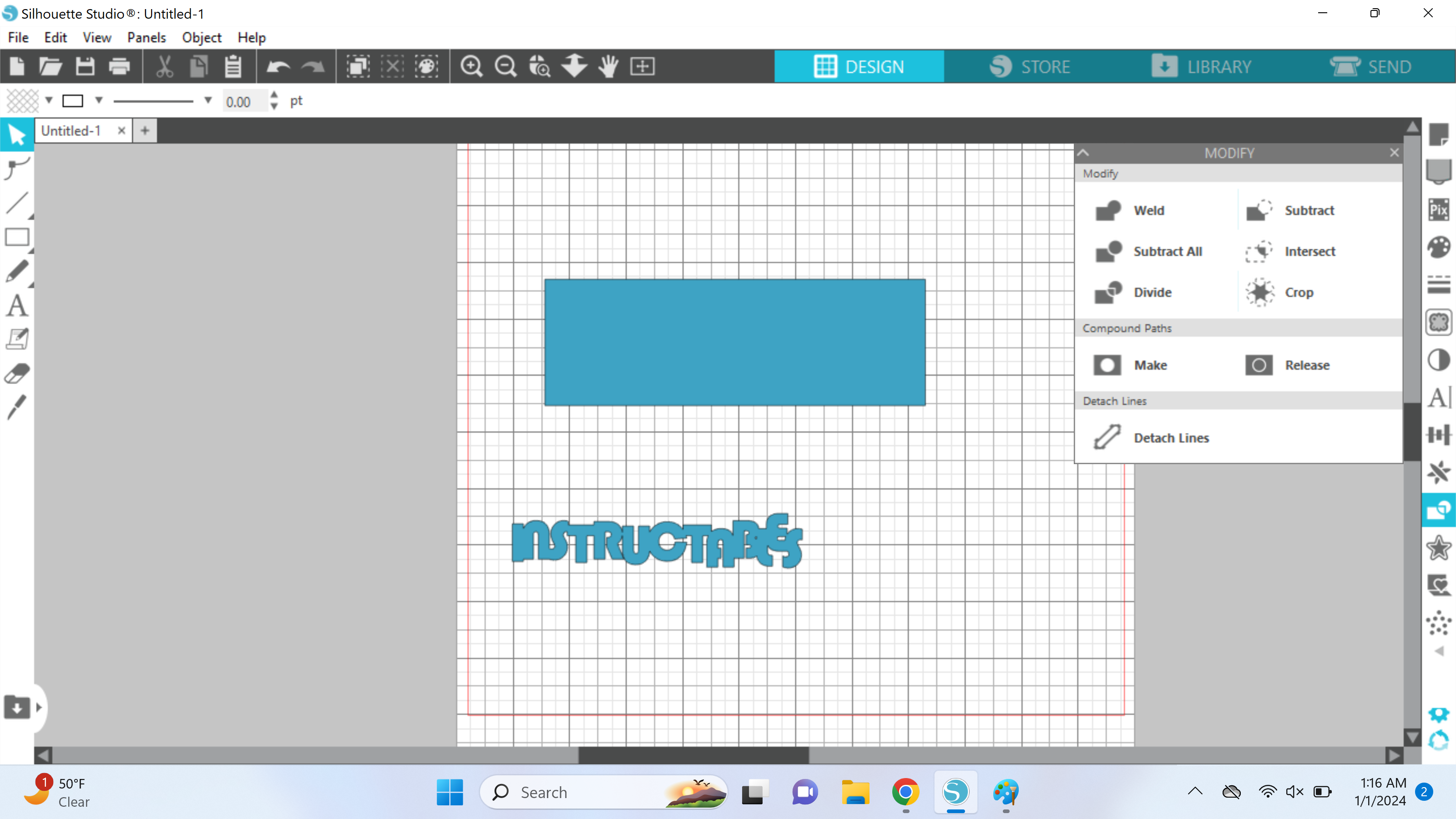The image size is (1456, 819).
Task: Open the Edit menu
Action: click(56, 37)
